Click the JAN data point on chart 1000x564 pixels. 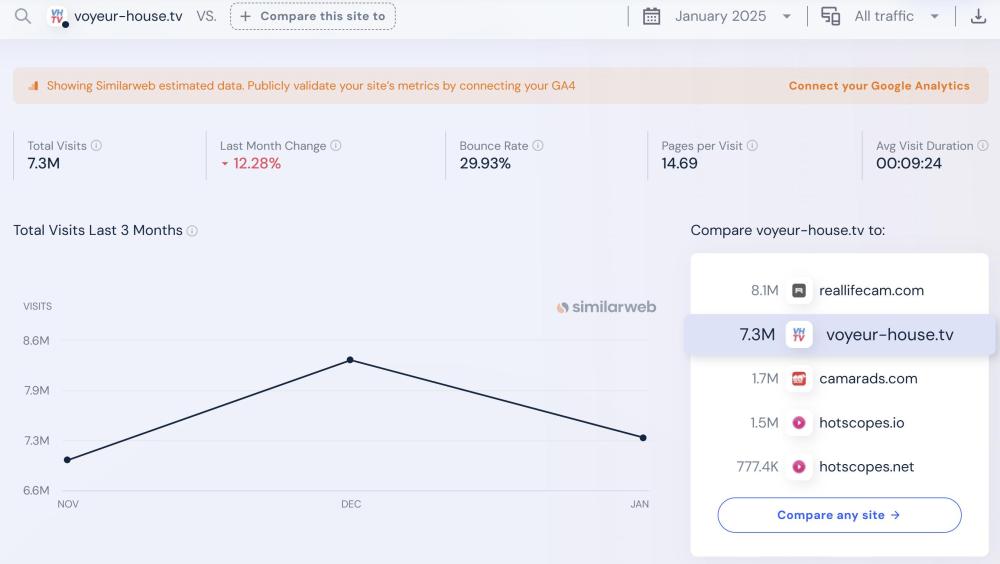pos(643,438)
